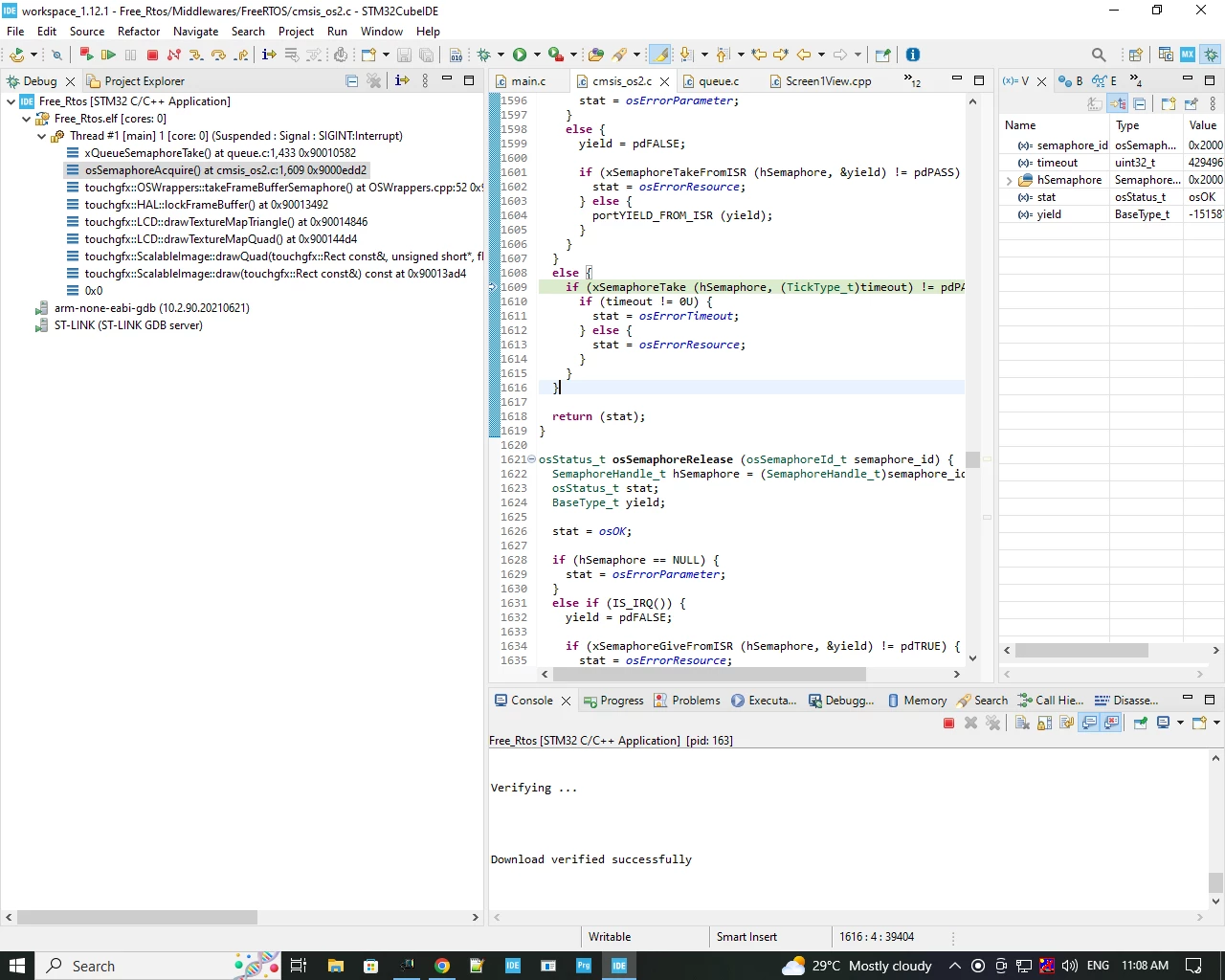This screenshot has height=980, width=1225.
Task: Click the magnifier search icon in toolbar
Action: tap(1099, 55)
